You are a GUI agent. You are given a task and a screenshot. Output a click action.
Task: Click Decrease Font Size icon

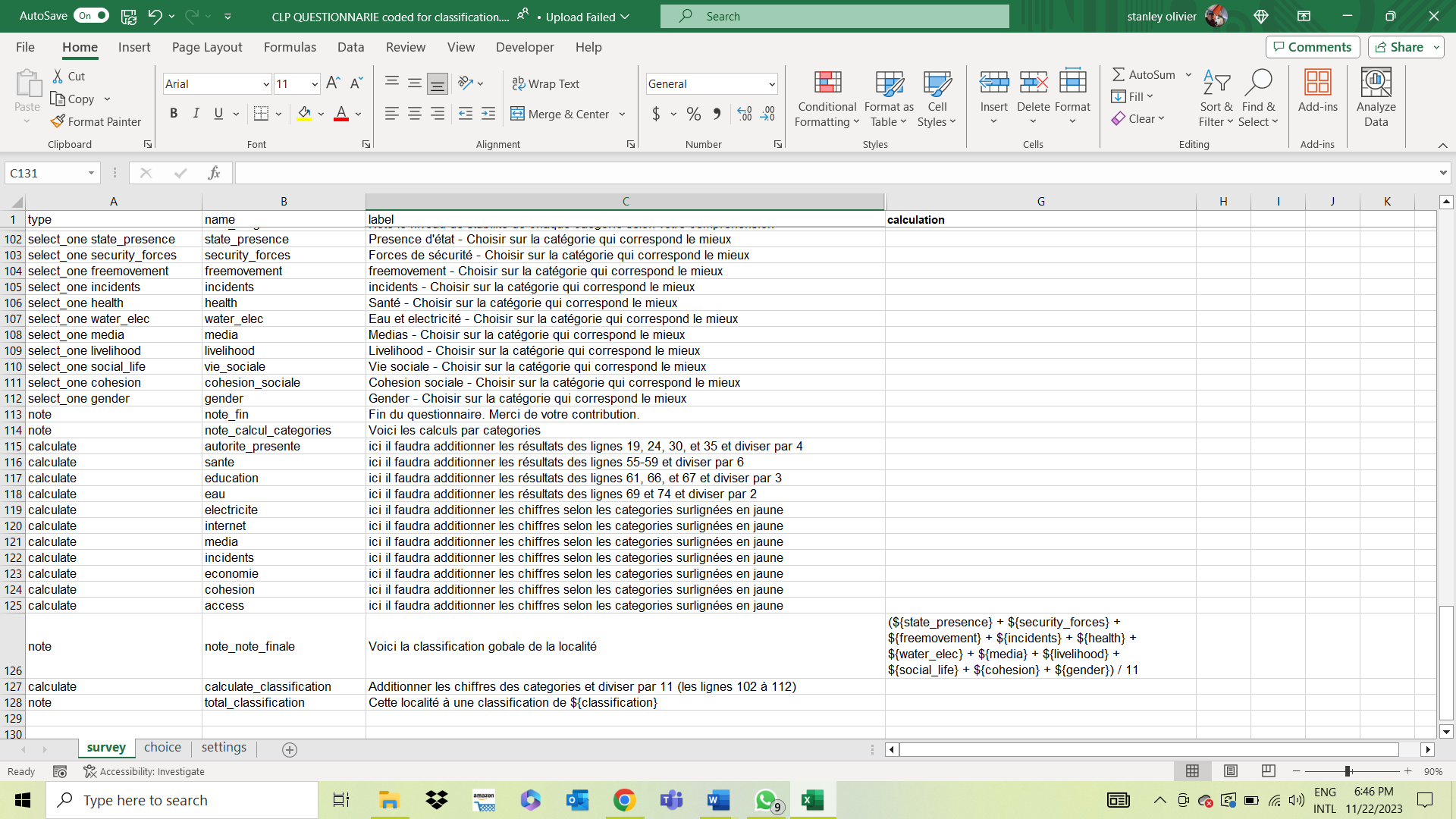pos(356,83)
